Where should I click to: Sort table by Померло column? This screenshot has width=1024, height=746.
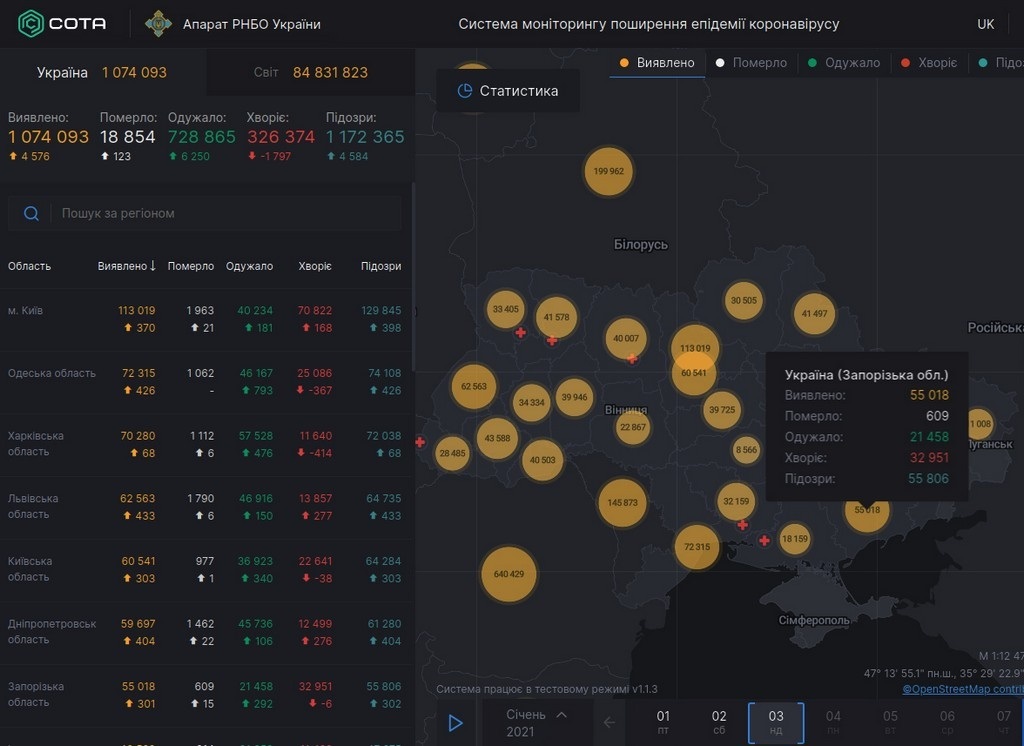[191, 266]
